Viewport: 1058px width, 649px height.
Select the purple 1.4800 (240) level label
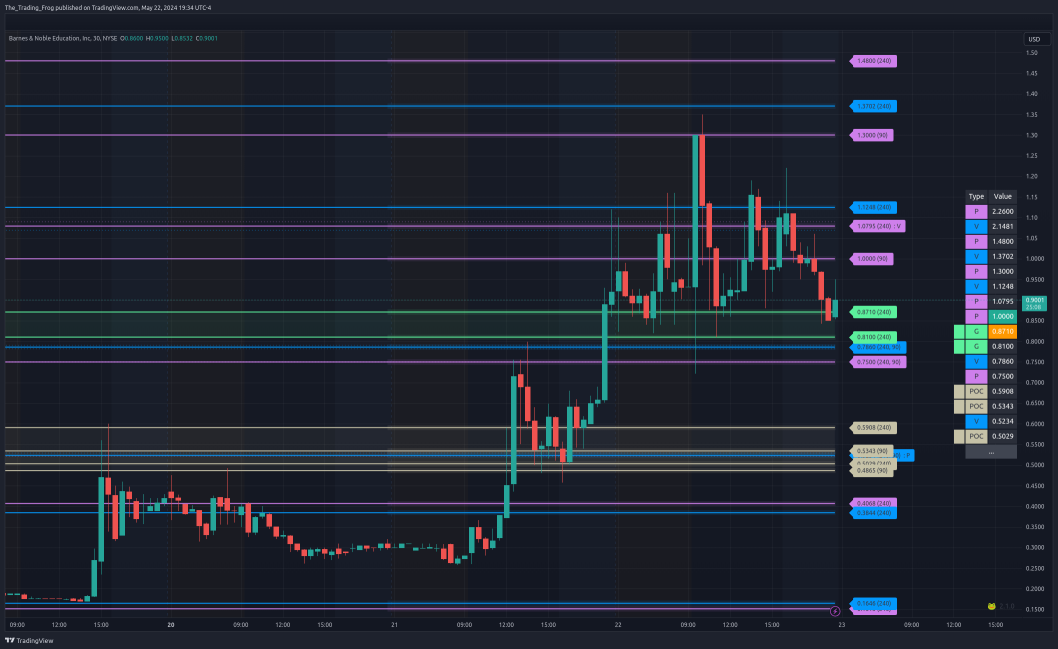coord(875,61)
